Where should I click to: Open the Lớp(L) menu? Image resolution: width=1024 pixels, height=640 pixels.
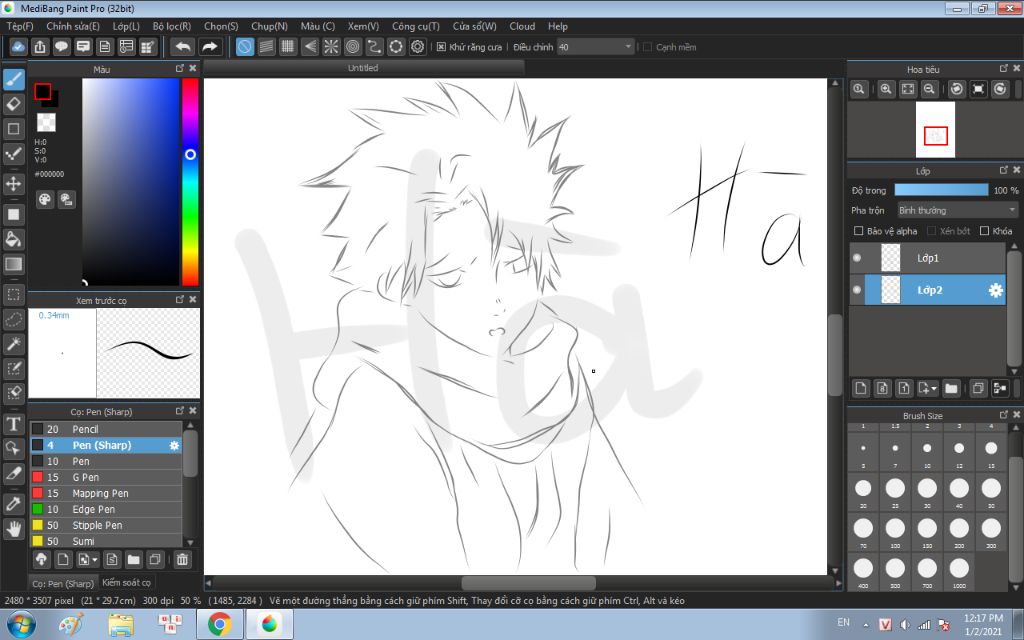click(x=126, y=26)
